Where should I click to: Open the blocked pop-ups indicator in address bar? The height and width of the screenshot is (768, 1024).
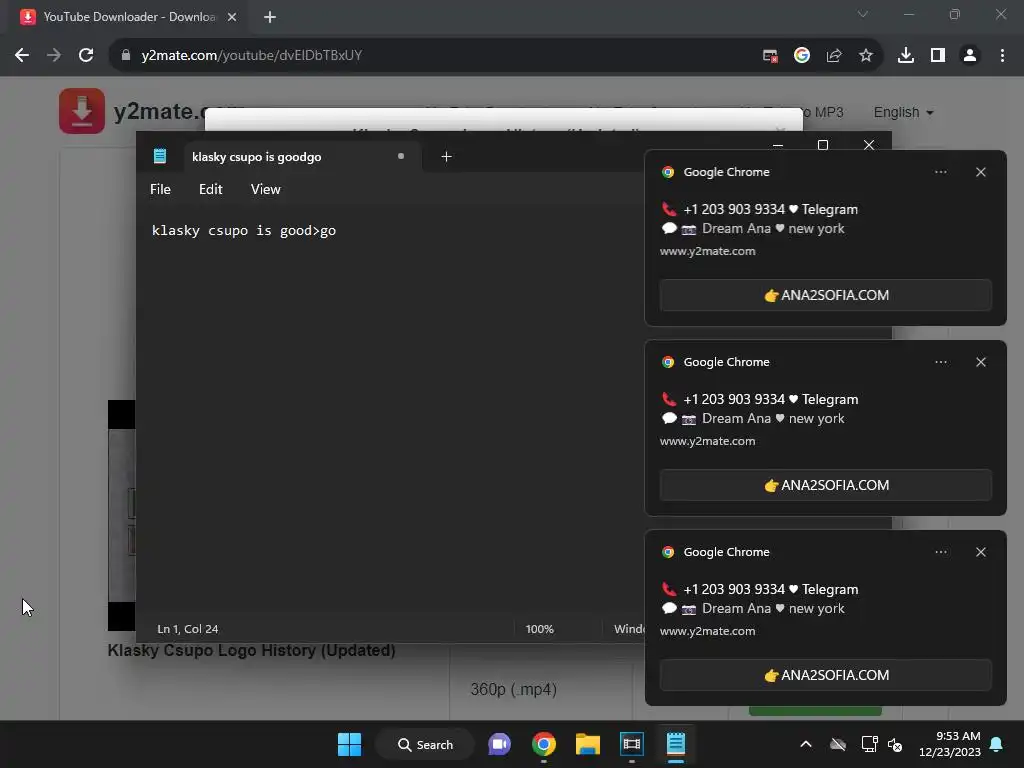pyautogui.click(x=770, y=56)
